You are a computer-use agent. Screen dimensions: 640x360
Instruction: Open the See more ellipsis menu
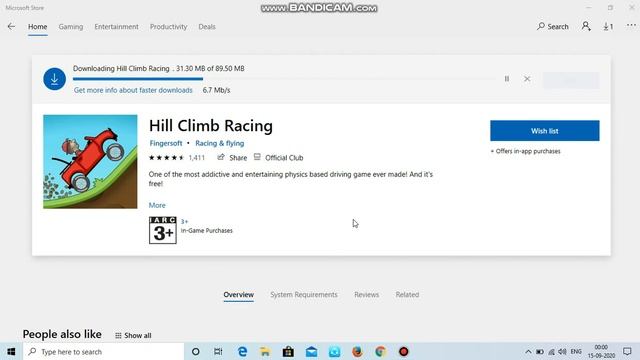point(631,25)
